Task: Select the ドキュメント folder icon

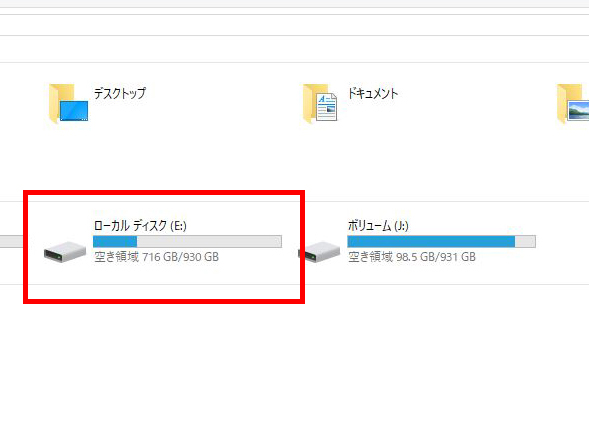Action: [x=320, y=103]
